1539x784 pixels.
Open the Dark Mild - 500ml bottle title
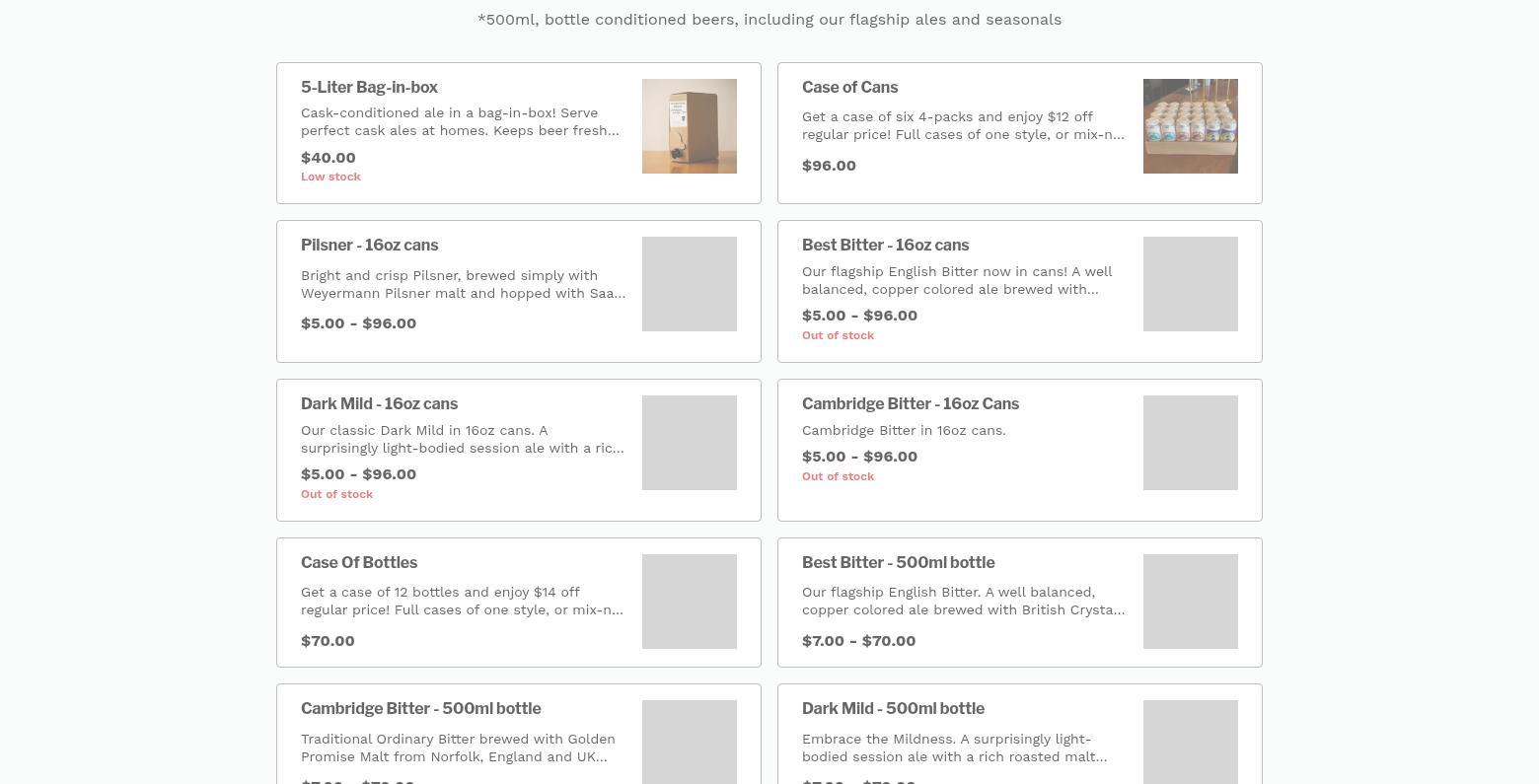(x=893, y=709)
